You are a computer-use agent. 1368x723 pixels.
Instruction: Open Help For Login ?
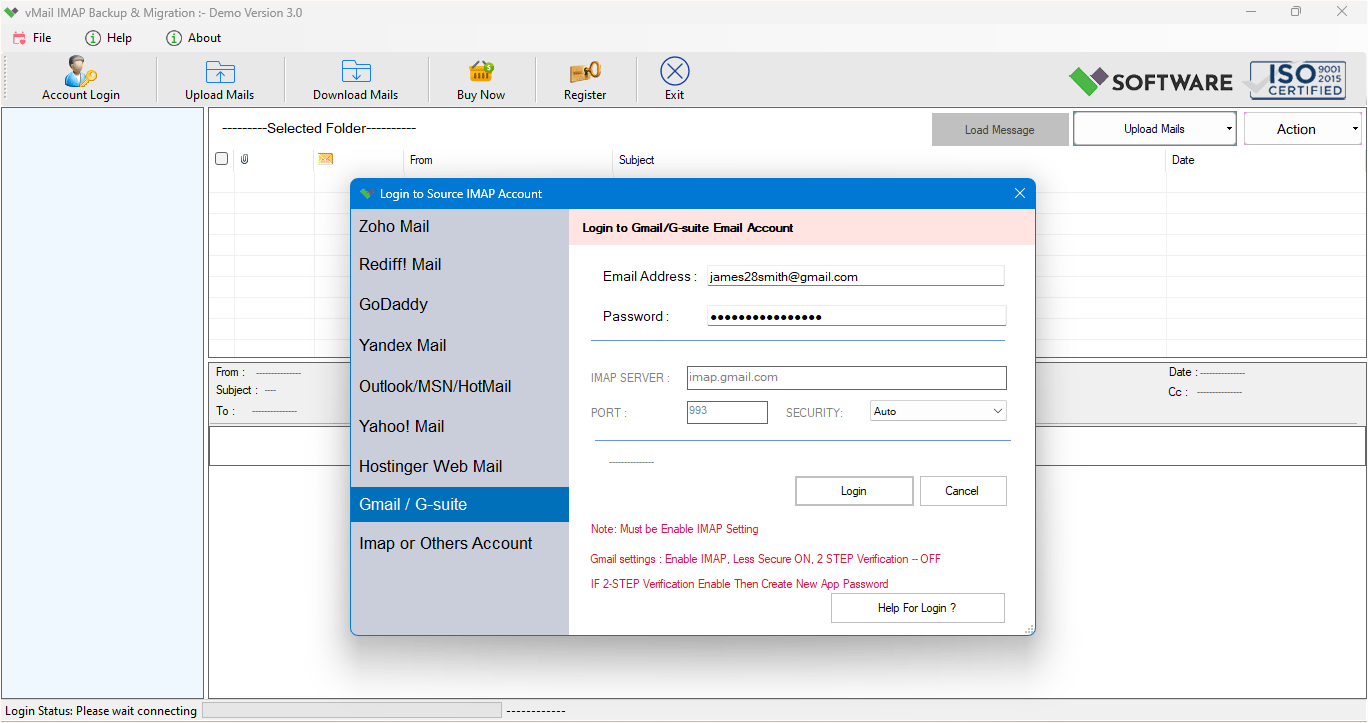click(917, 608)
